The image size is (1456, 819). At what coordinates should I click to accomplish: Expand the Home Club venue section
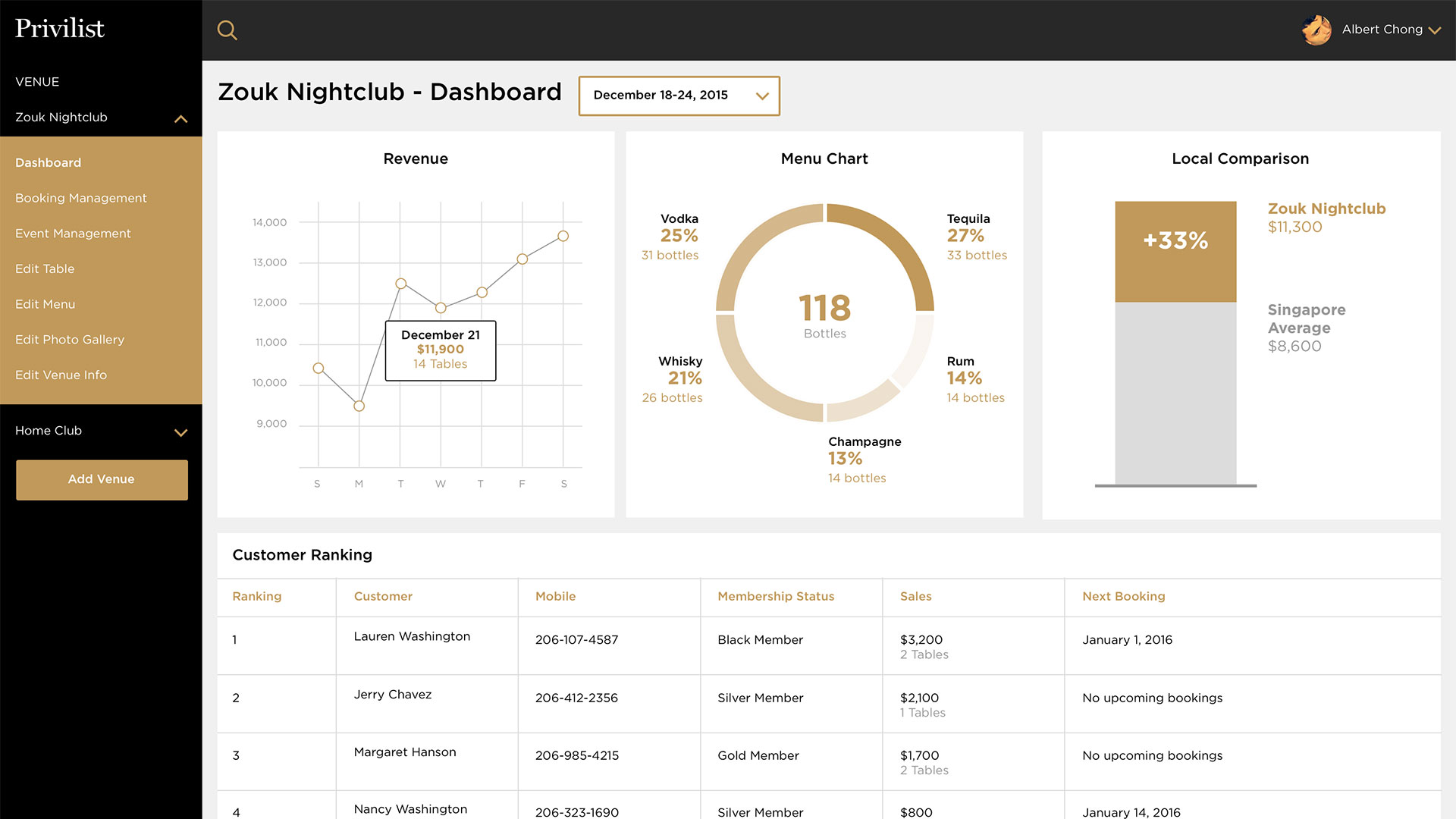point(180,432)
